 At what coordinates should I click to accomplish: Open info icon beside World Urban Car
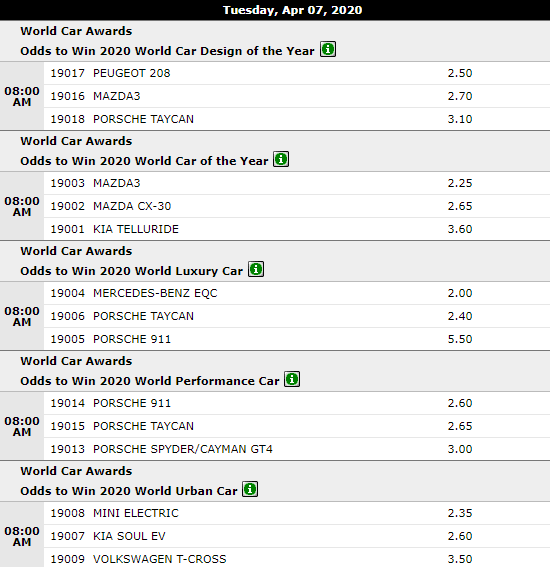point(250,489)
